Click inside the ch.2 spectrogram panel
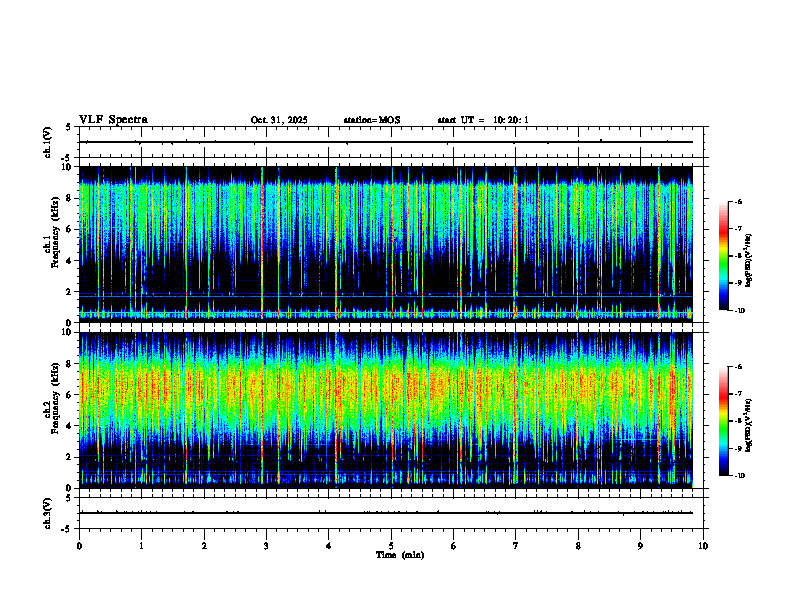 click(x=386, y=410)
